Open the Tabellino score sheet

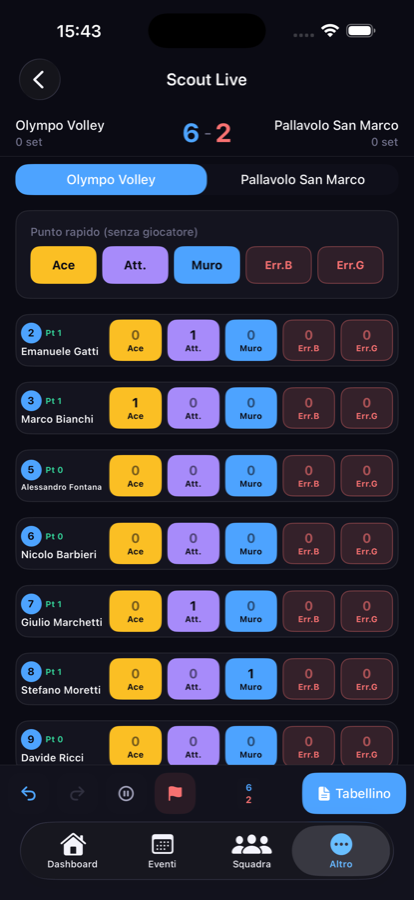[x=354, y=793]
